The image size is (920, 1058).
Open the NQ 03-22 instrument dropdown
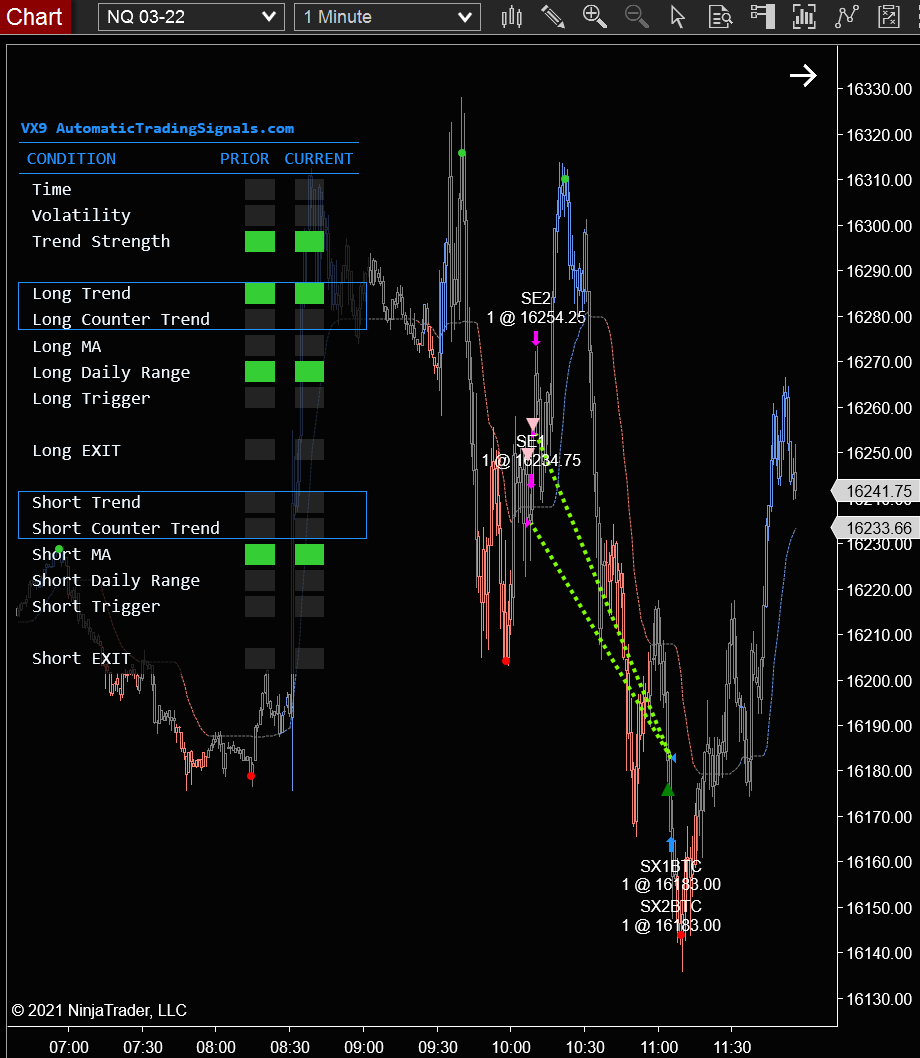coord(190,16)
